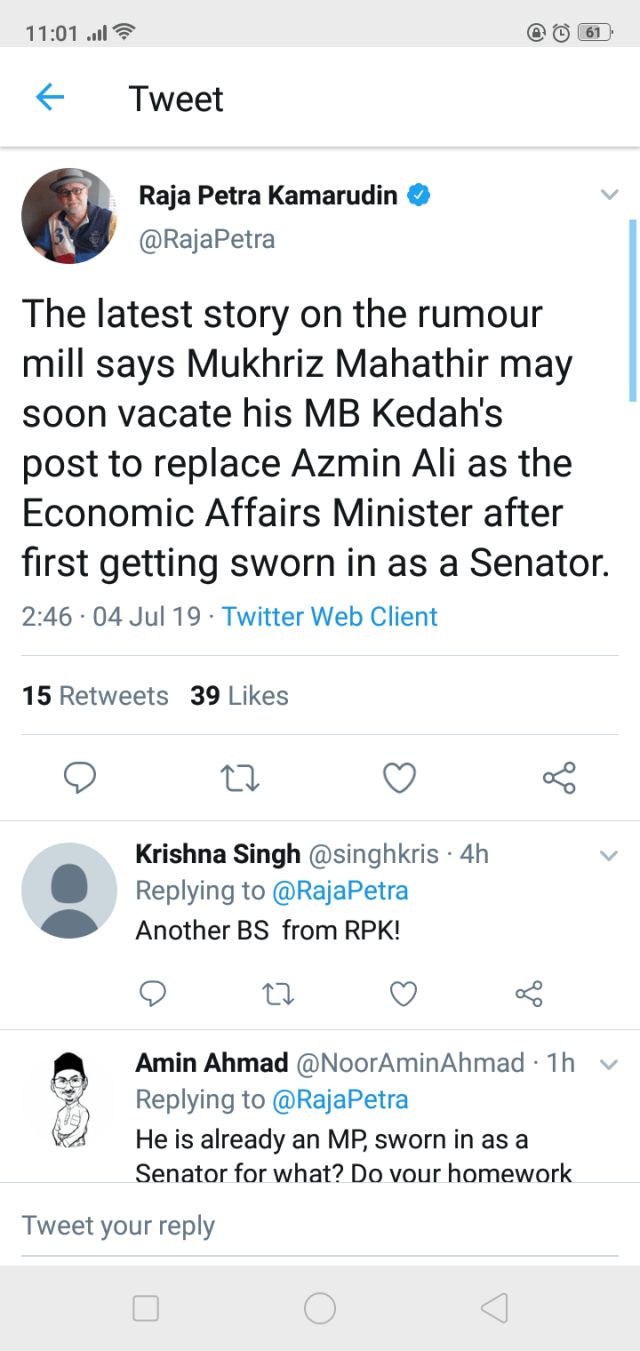The image size is (640, 1351).
Task: Expand options for Krishna Singh's reply
Action: coord(608,855)
